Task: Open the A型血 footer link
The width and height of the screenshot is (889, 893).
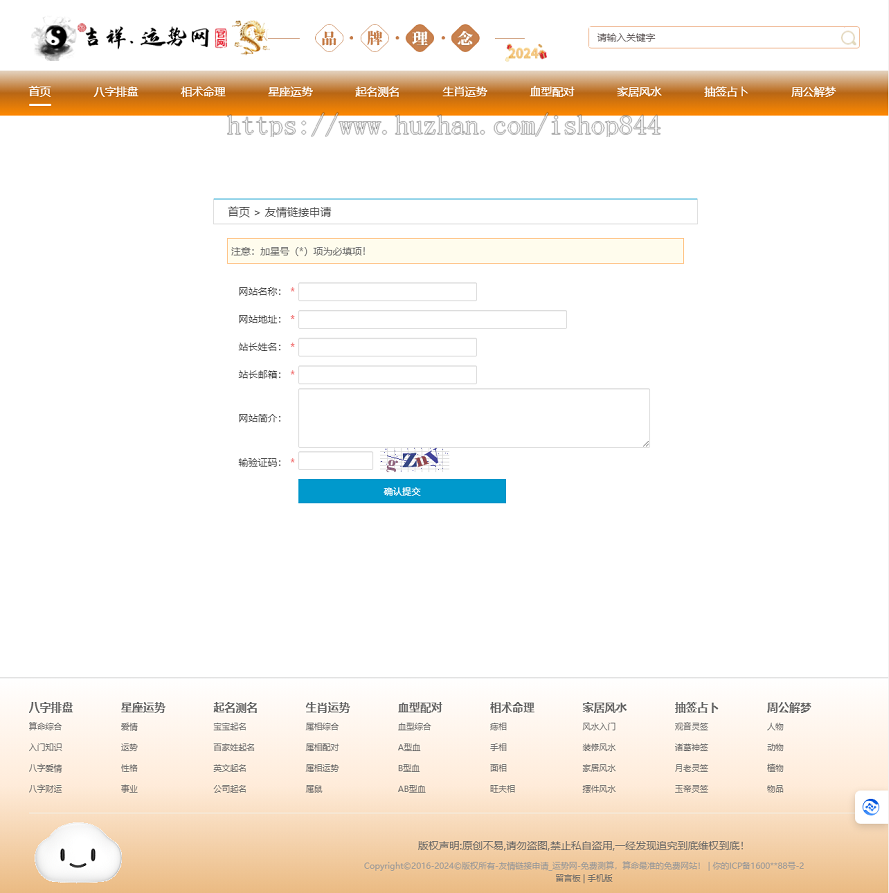Action: tap(409, 747)
